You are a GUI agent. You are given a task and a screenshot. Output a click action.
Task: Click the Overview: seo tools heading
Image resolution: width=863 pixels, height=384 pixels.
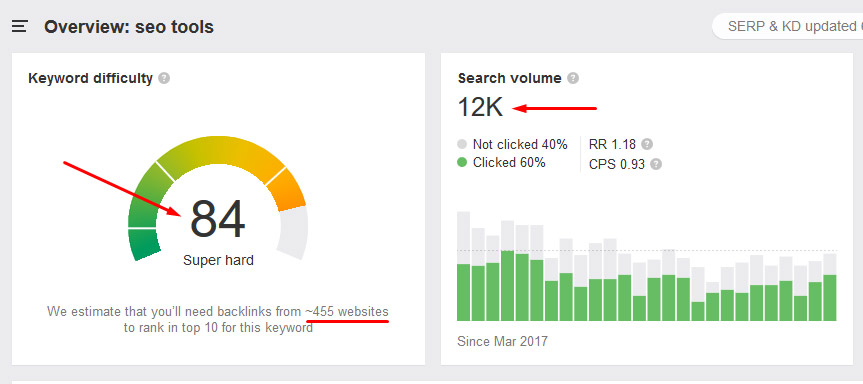129,26
